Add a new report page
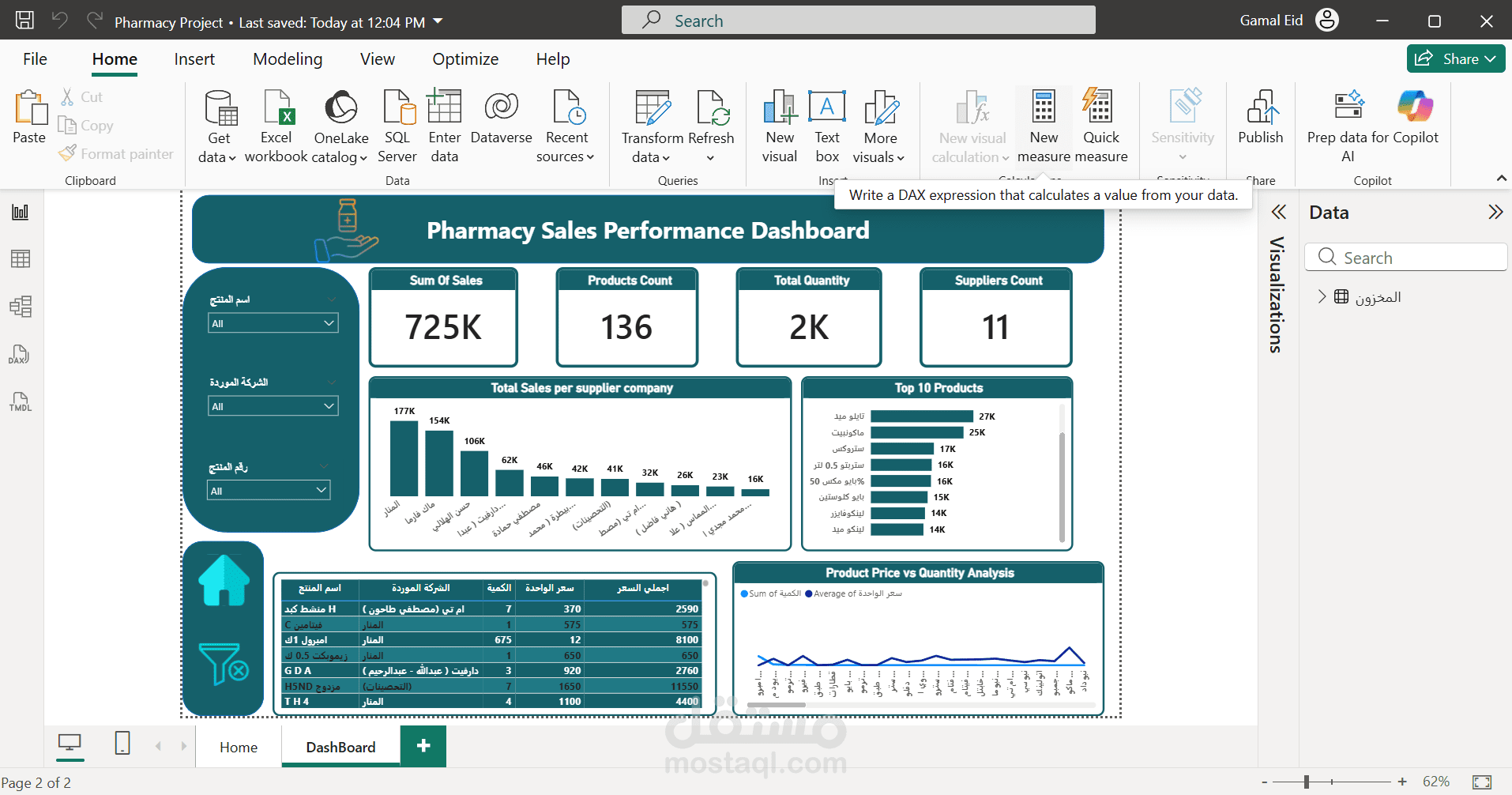1512x795 pixels. click(423, 746)
